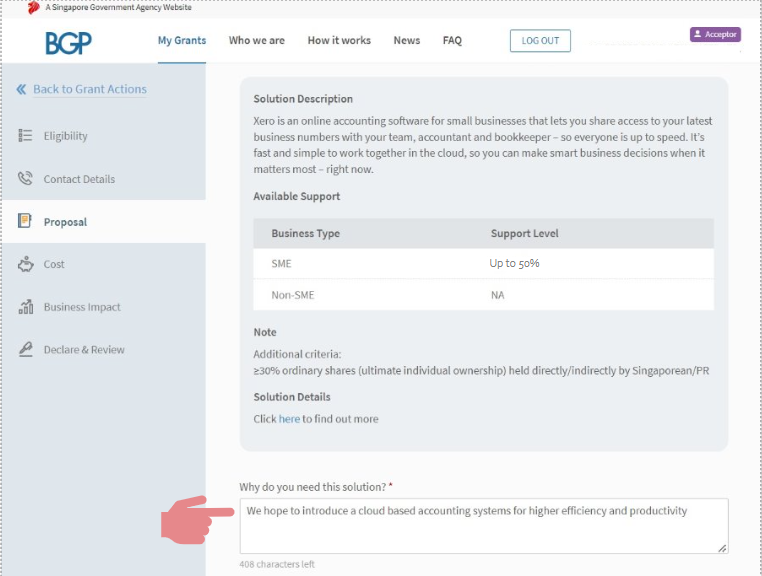Click the 'Up to 50%' cell
This screenshot has width=762, height=576.
point(514,263)
